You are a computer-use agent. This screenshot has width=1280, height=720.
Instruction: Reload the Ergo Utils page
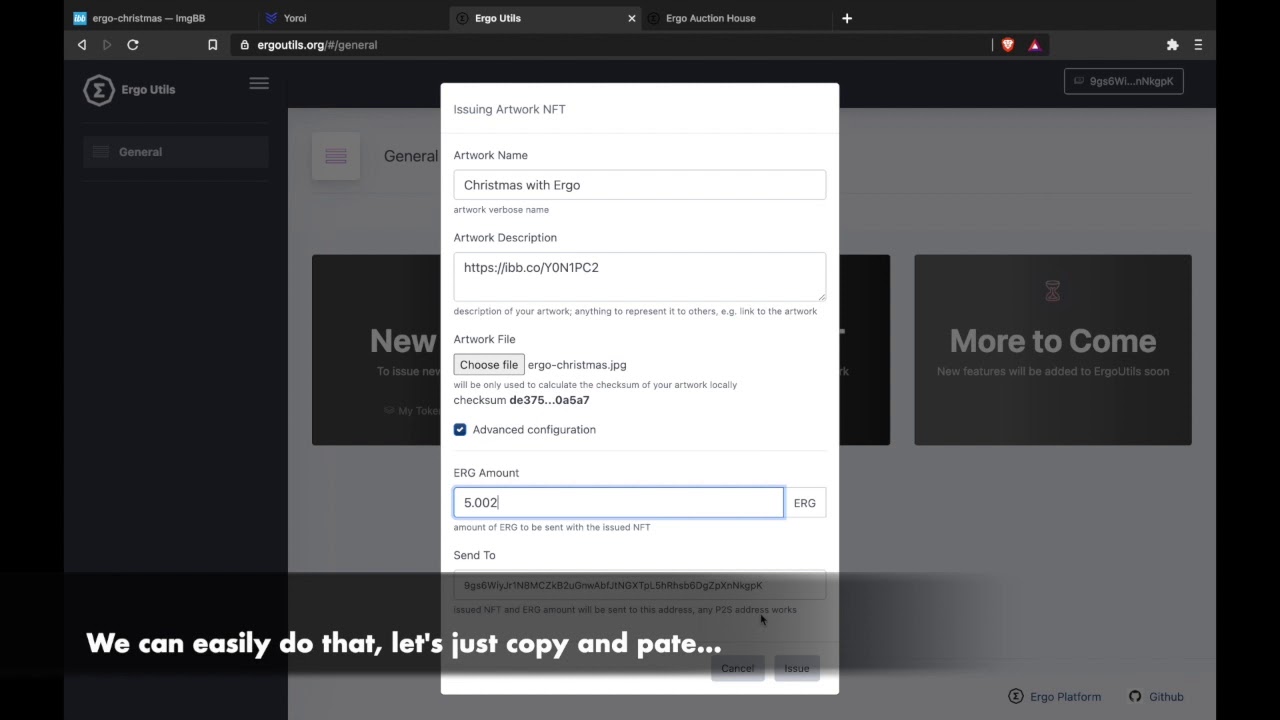133,45
